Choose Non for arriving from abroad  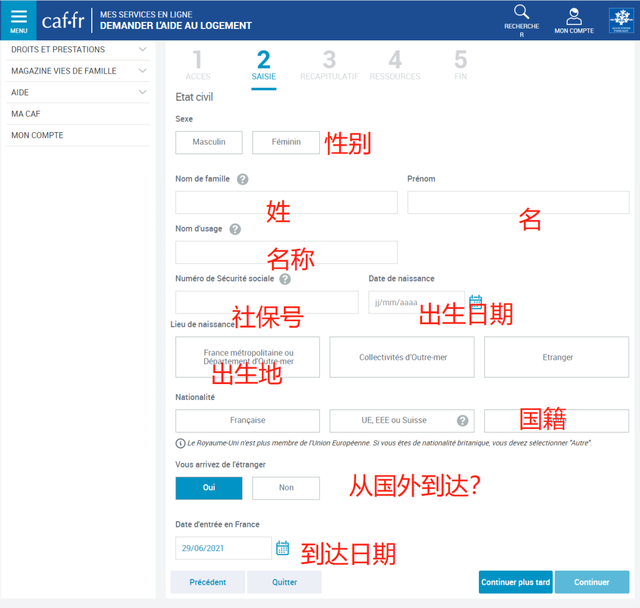coord(286,488)
